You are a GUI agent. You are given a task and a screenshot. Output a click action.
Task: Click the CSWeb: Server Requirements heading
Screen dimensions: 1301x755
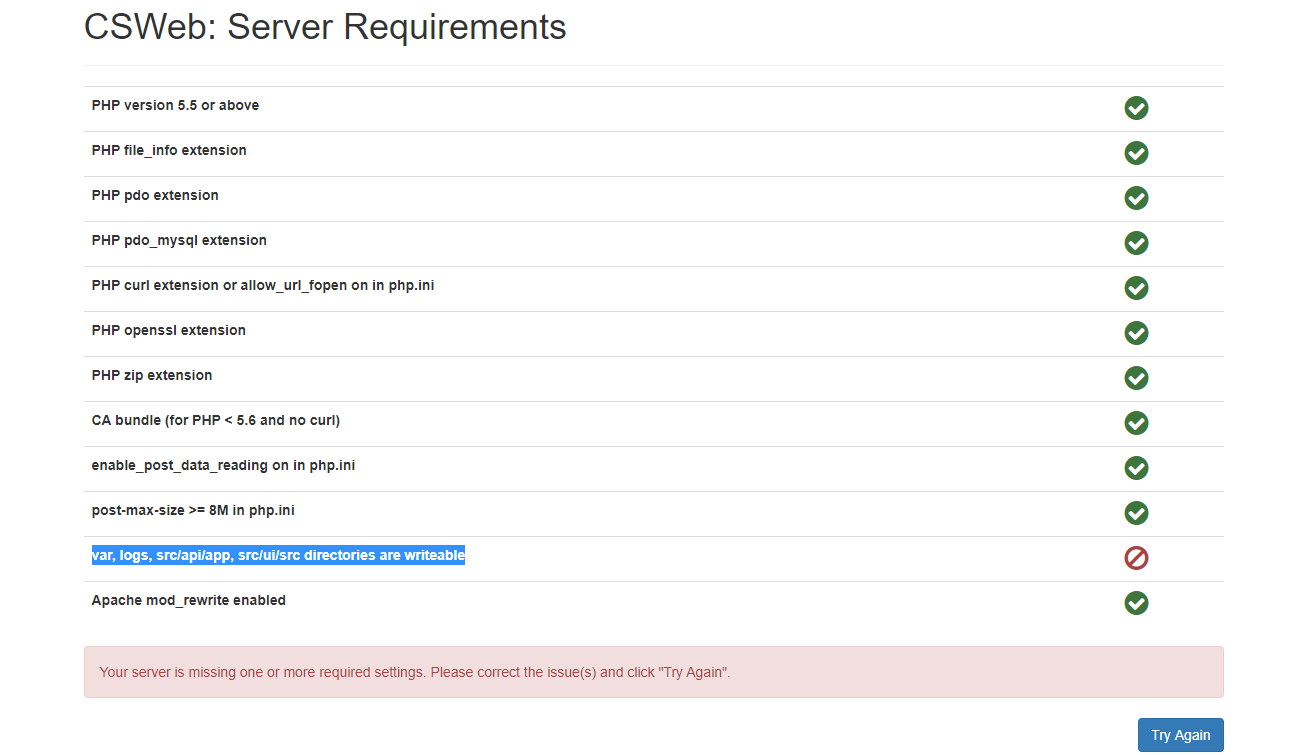[x=325, y=27]
